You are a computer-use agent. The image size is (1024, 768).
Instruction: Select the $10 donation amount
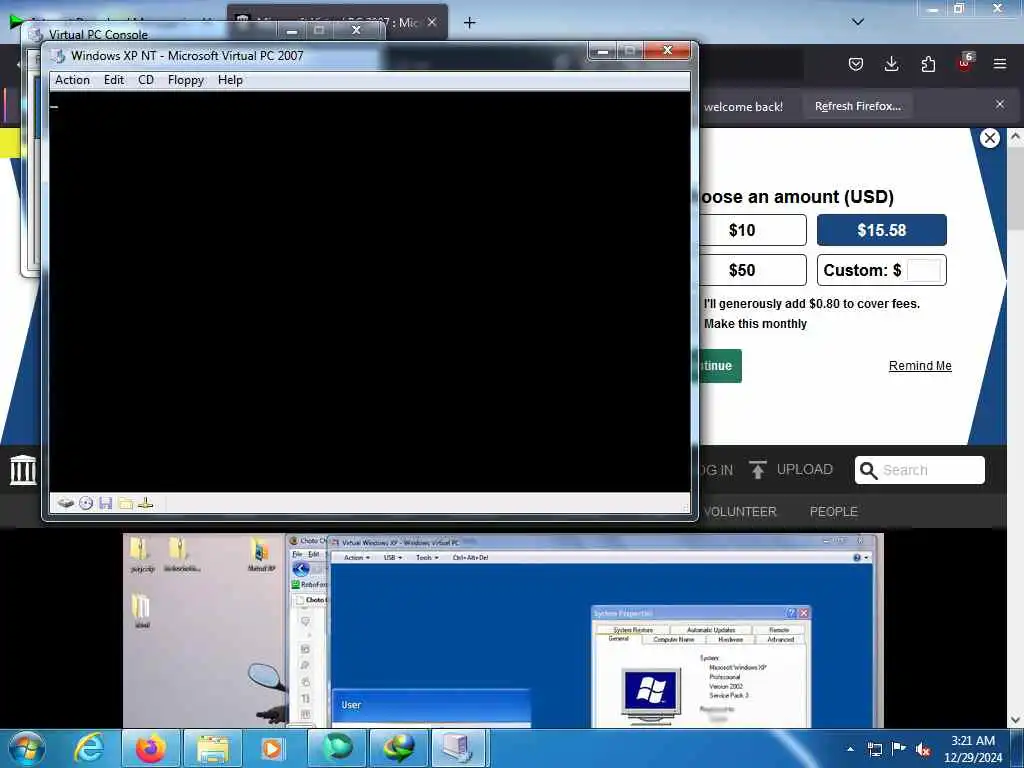pyautogui.click(x=751, y=230)
